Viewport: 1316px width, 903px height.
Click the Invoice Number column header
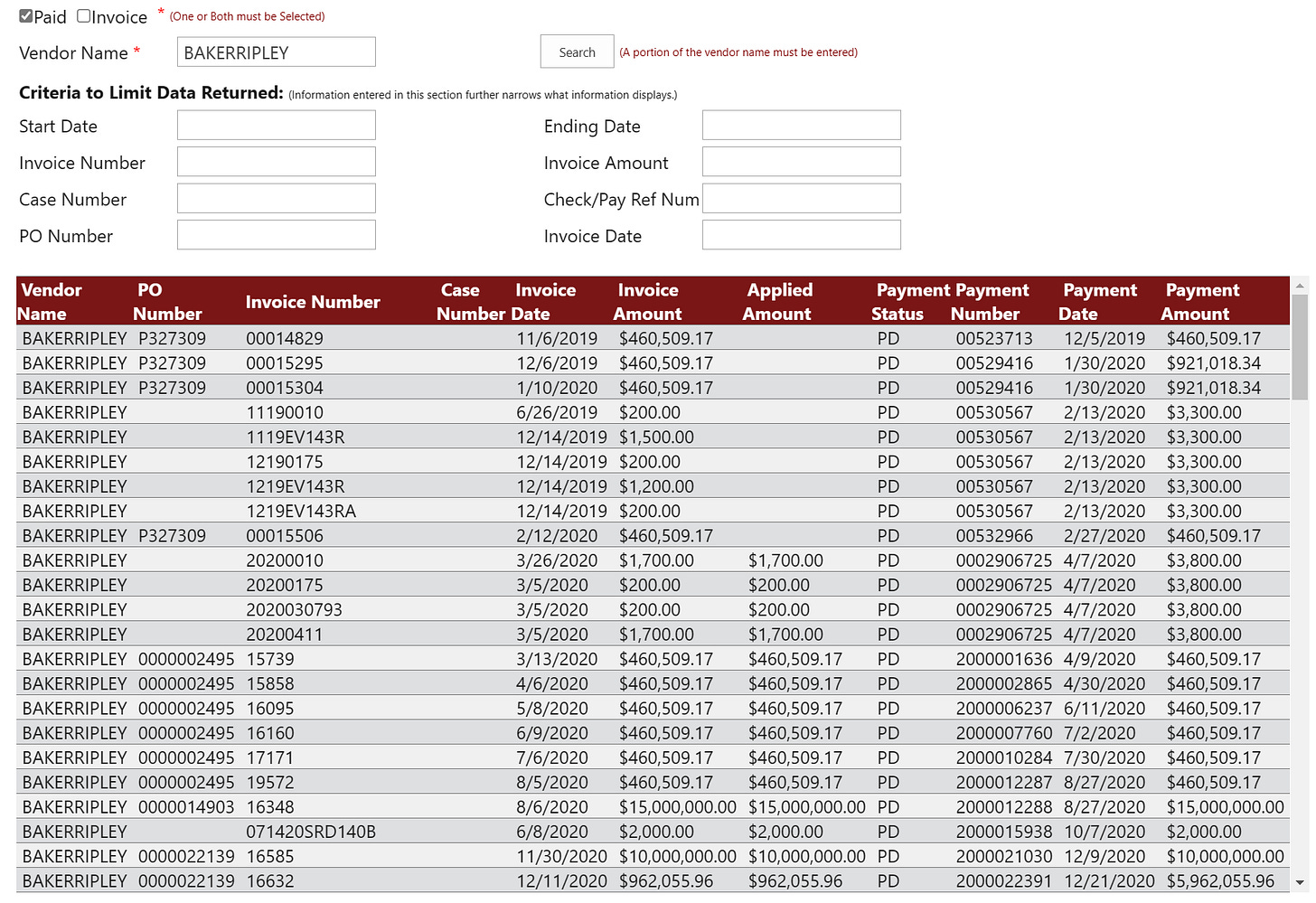313,302
